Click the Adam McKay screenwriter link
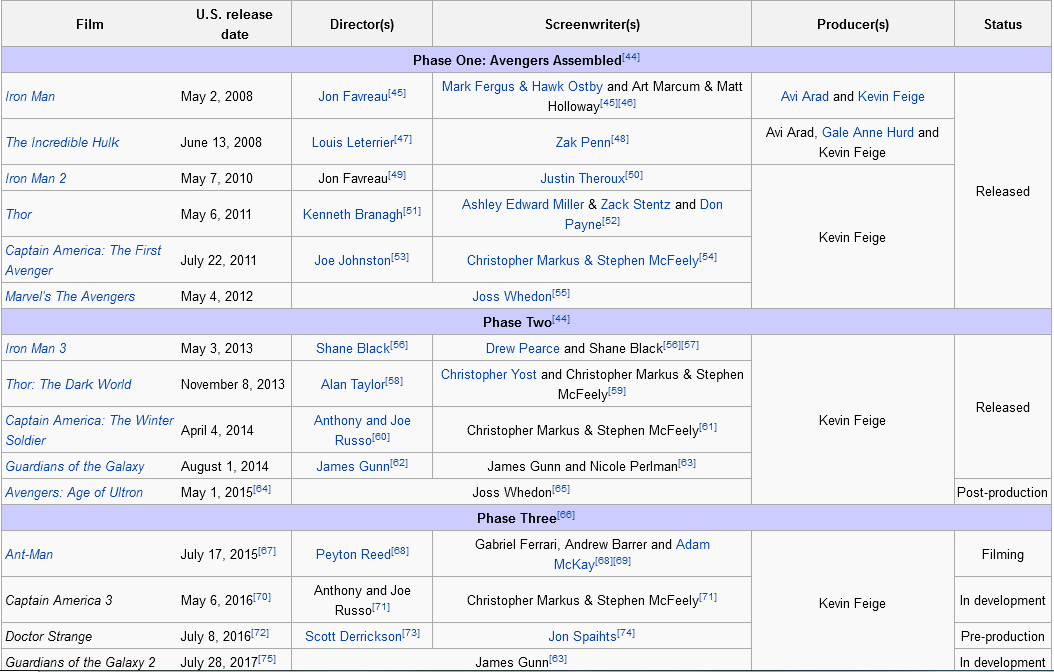 click(x=632, y=554)
